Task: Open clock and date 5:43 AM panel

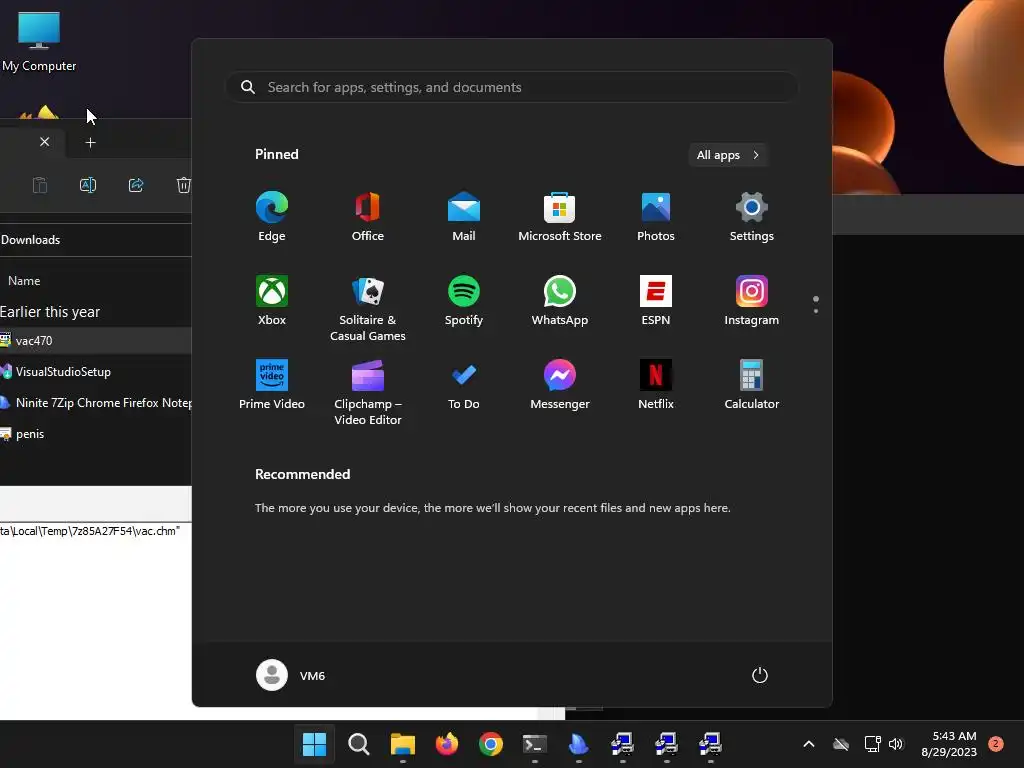Action: (949, 744)
